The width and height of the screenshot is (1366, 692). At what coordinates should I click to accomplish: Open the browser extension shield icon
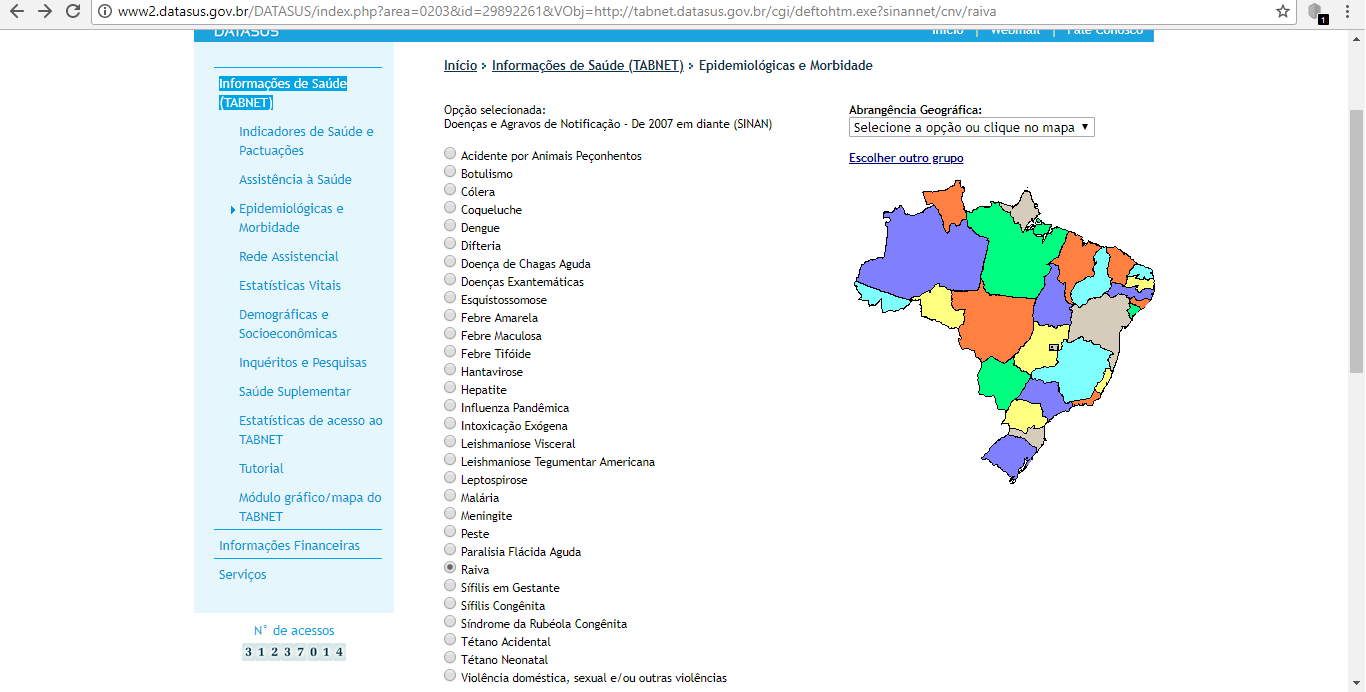click(1316, 12)
